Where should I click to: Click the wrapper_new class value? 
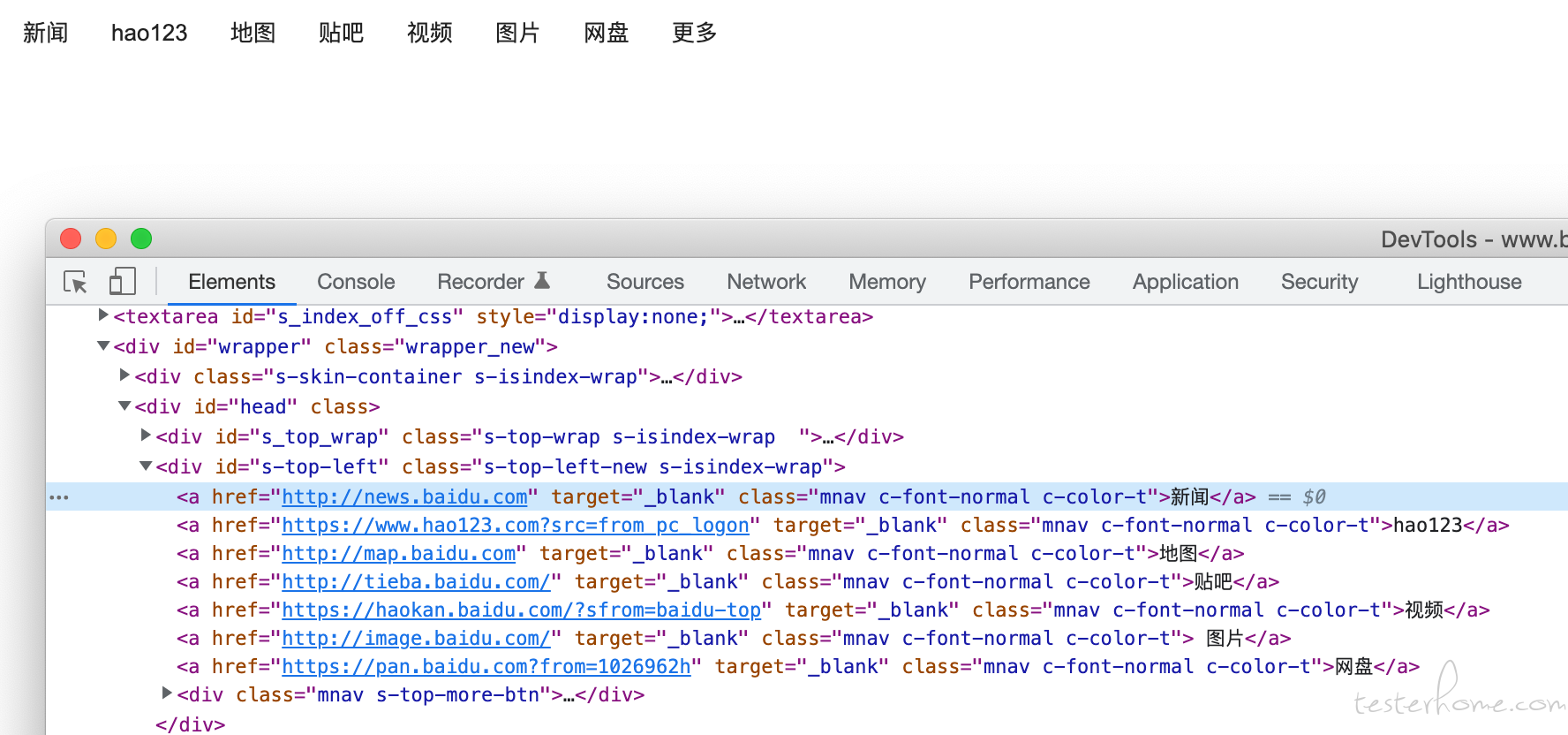[471, 347]
